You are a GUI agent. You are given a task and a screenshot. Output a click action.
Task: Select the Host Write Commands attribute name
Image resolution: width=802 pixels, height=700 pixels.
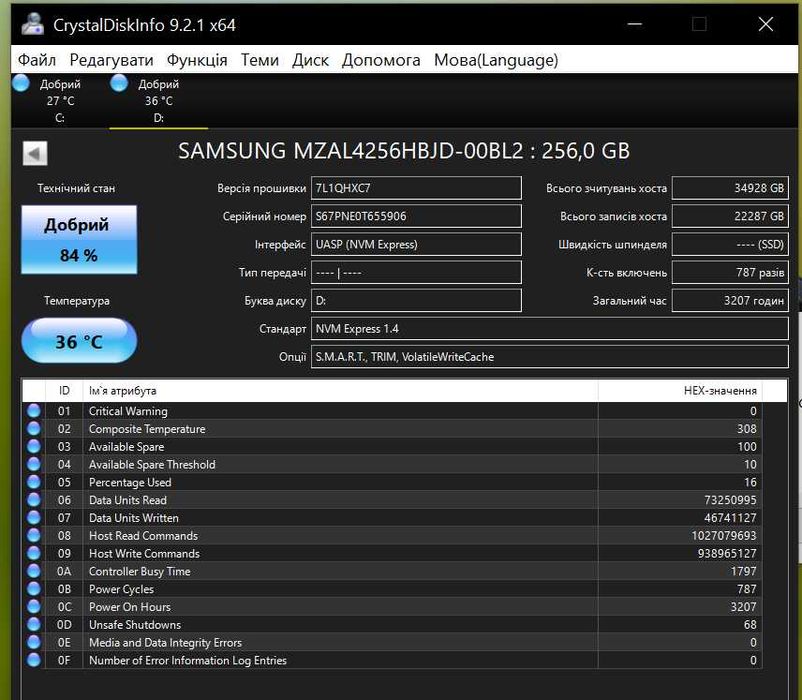click(144, 554)
